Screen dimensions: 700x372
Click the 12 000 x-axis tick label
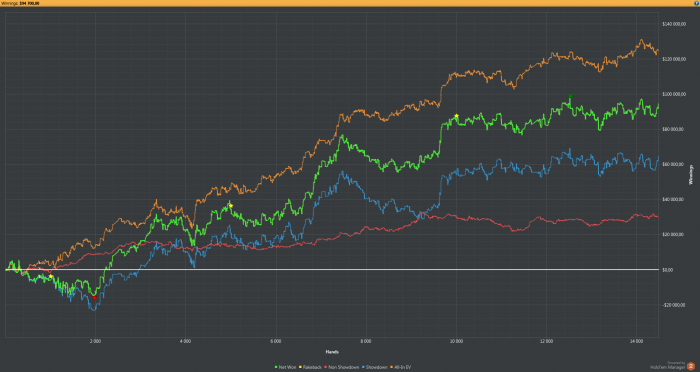tap(546, 342)
